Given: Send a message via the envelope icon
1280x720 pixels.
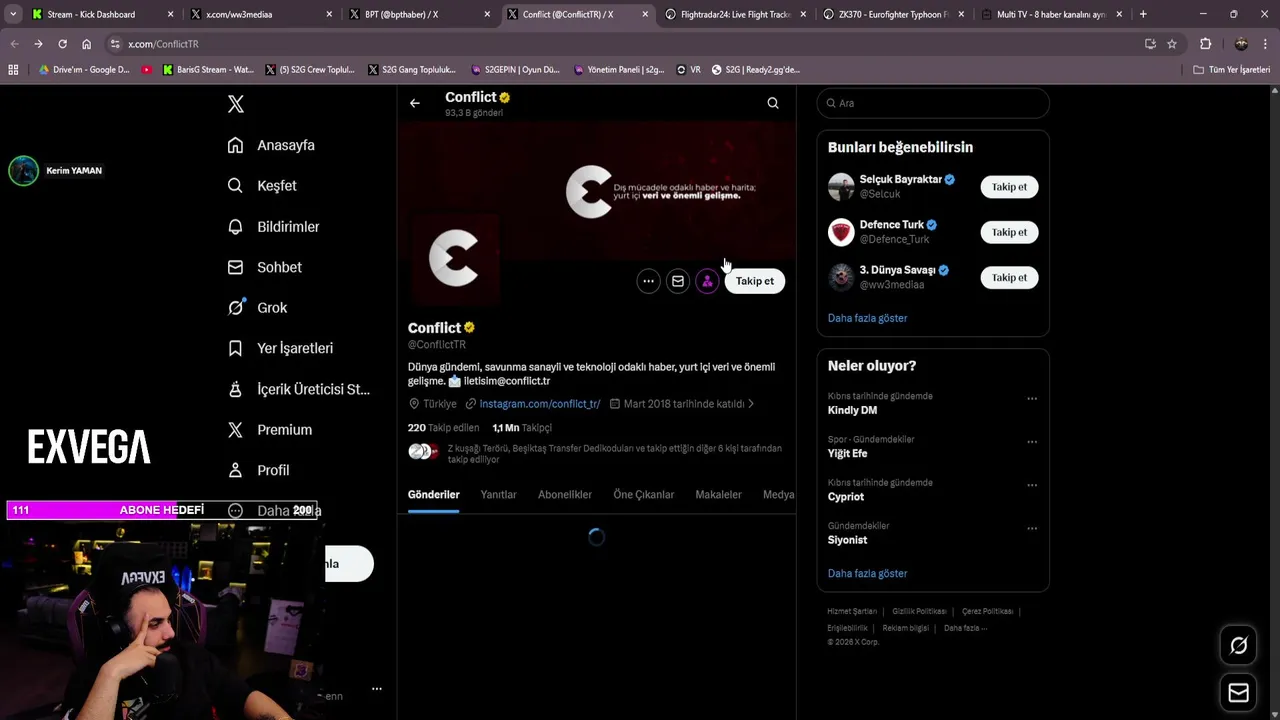Looking at the screenshot, I should [x=678, y=281].
